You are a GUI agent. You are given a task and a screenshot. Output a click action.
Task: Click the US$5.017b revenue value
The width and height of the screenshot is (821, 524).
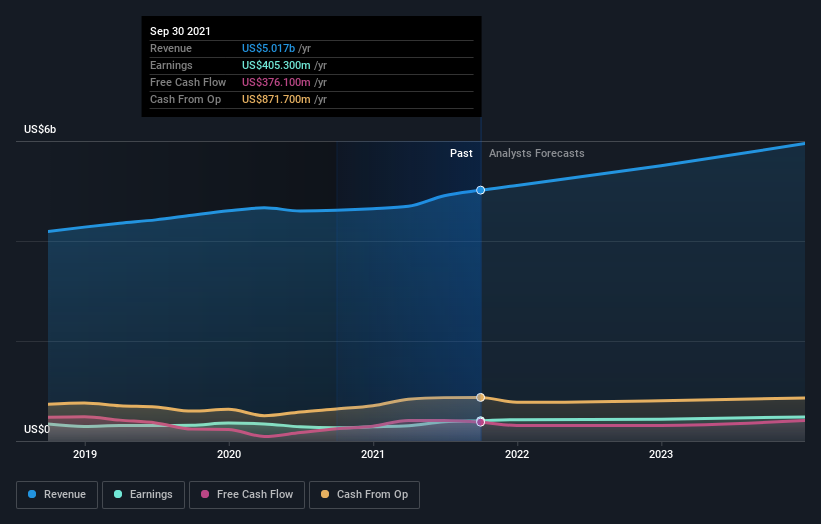[x=268, y=48]
